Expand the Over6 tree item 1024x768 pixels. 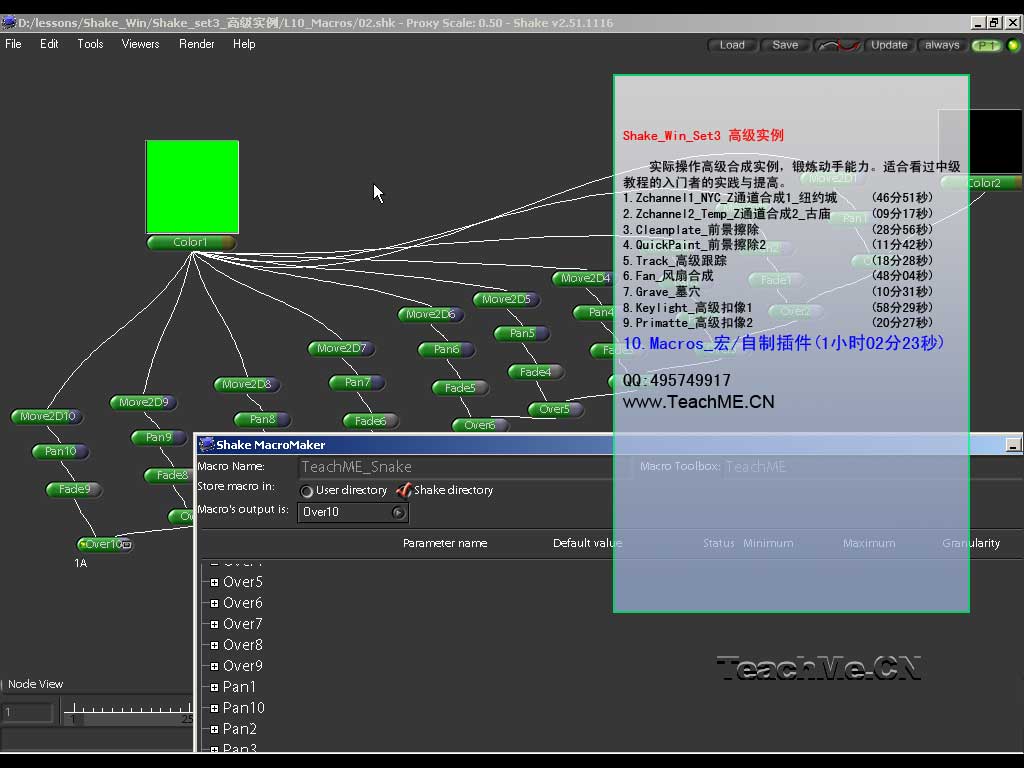click(x=214, y=603)
